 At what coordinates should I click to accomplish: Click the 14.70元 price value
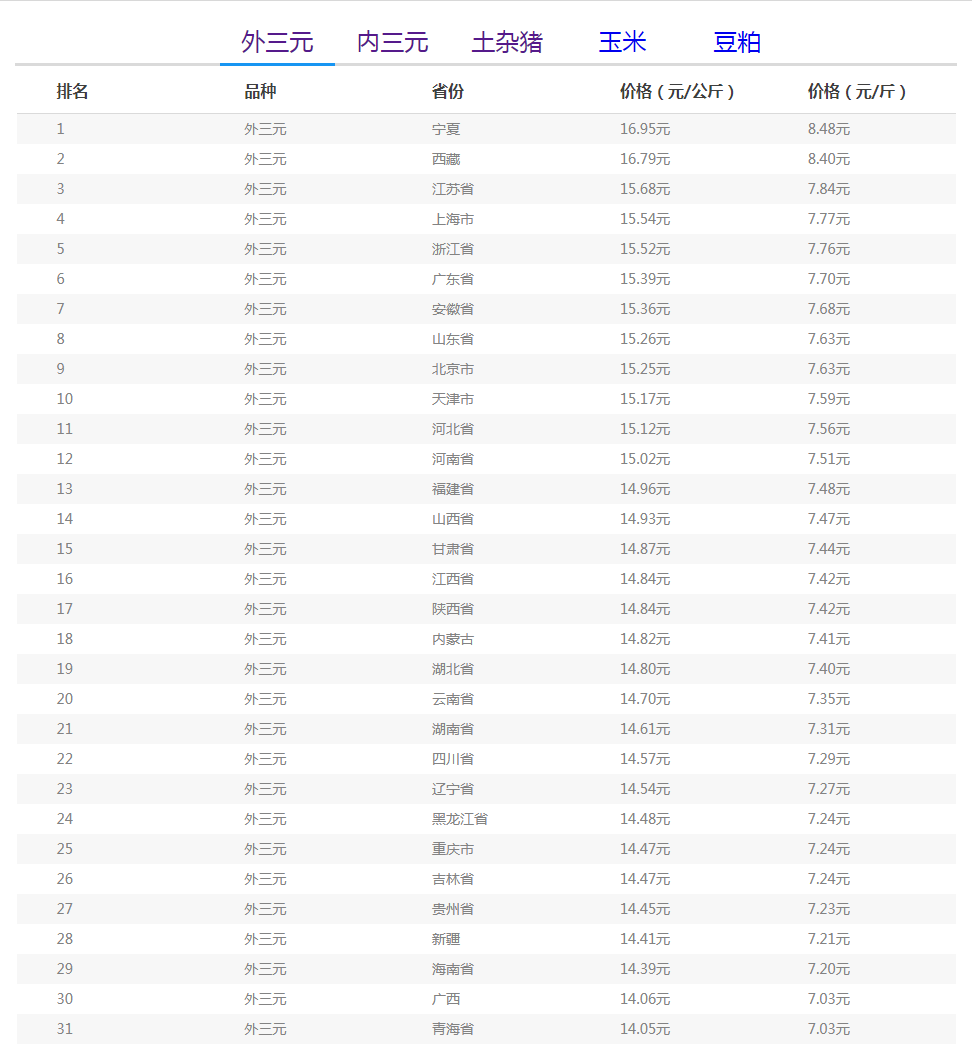(645, 699)
